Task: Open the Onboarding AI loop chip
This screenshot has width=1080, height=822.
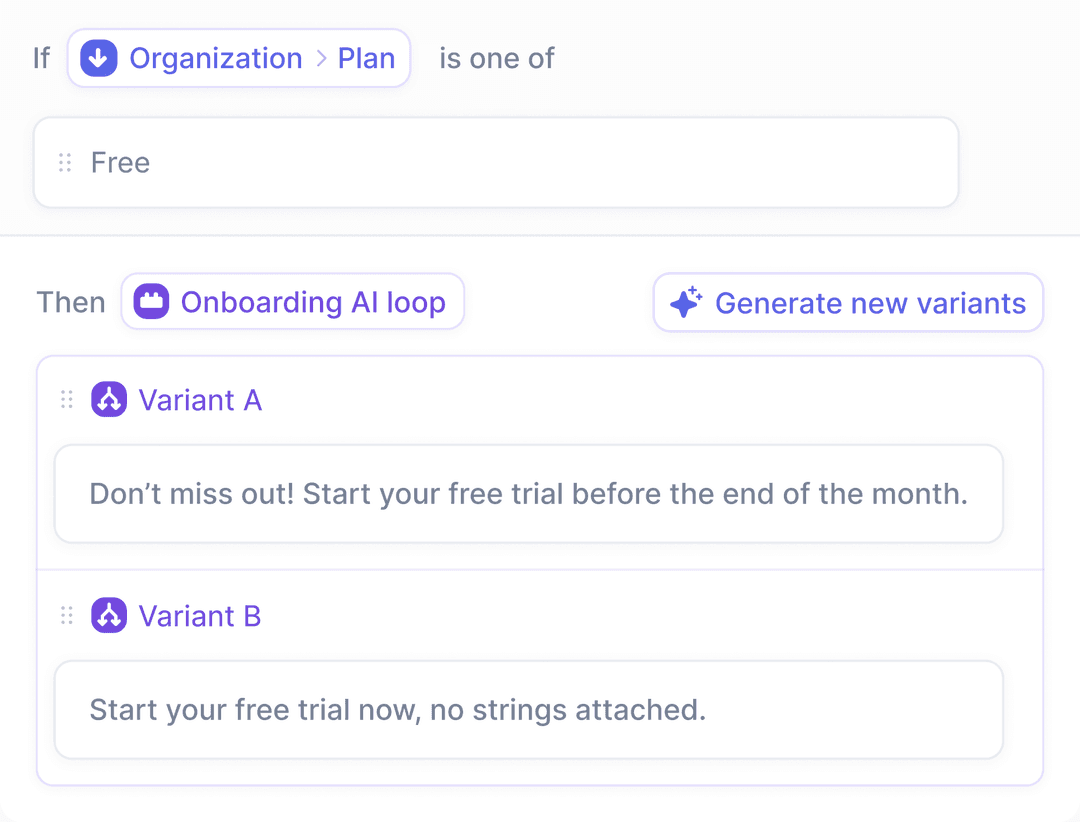Action: point(292,301)
